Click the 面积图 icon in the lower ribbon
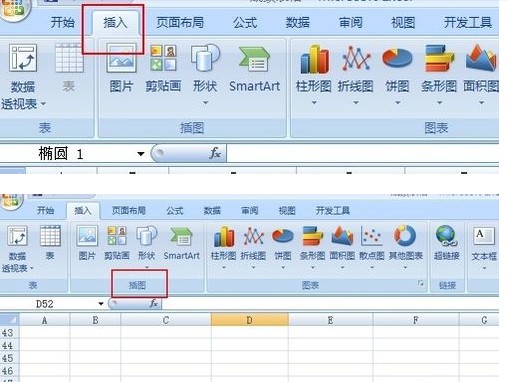The width and height of the screenshot is (508, 382). [342, 235]
